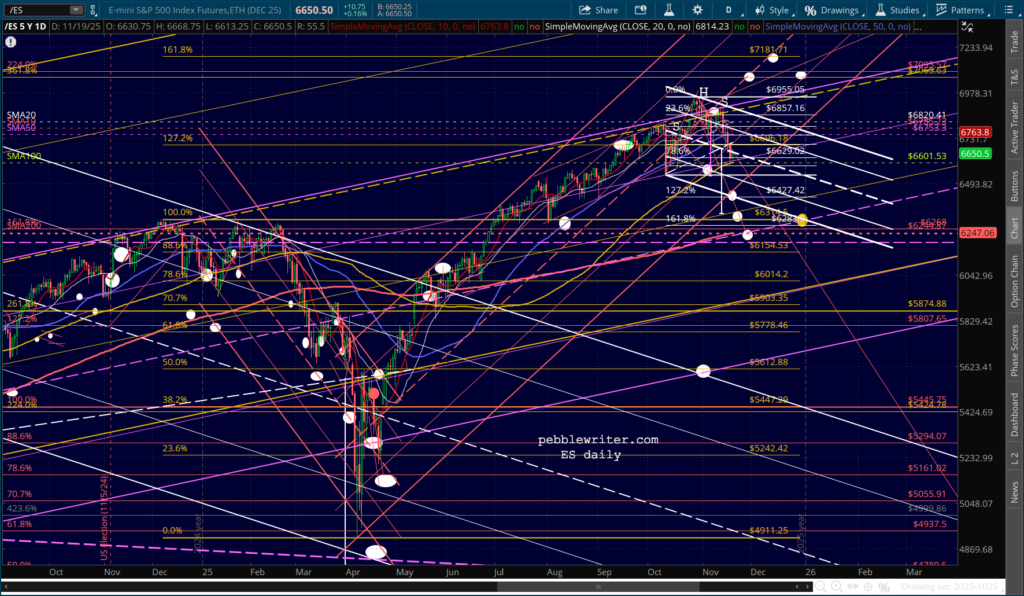Open chart settings gear icon
This screenshot has width=1024, height=596.
pos(697,10)
